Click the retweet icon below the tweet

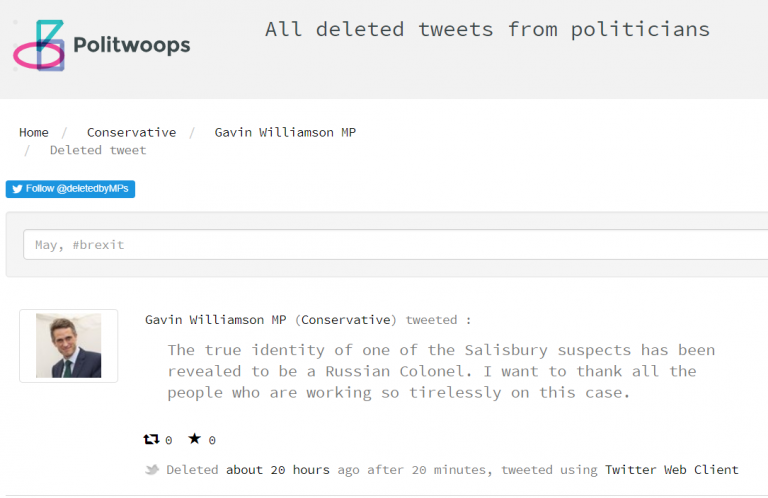coord(152,439)
